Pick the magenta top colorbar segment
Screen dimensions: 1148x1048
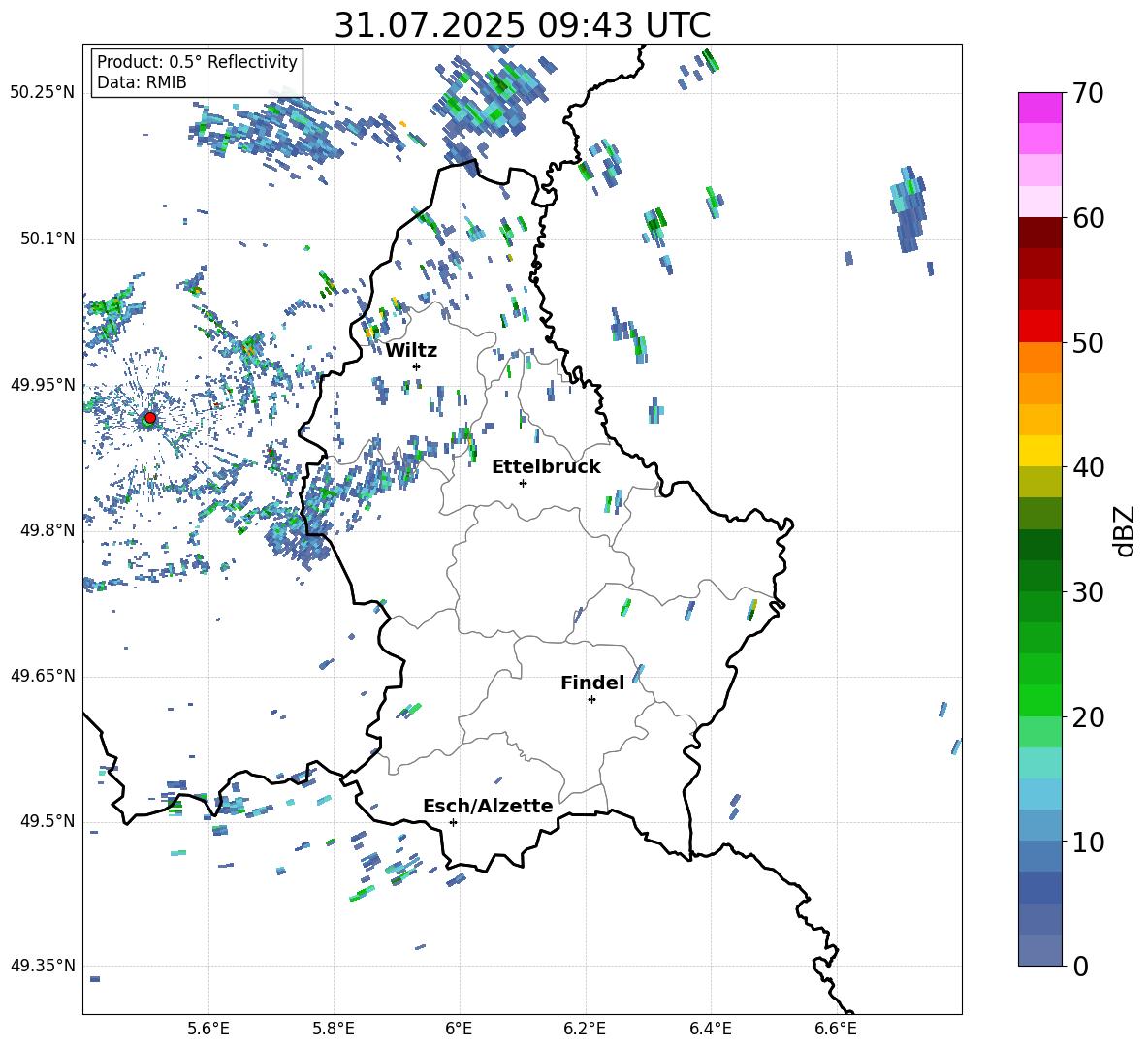(1039, 109)
